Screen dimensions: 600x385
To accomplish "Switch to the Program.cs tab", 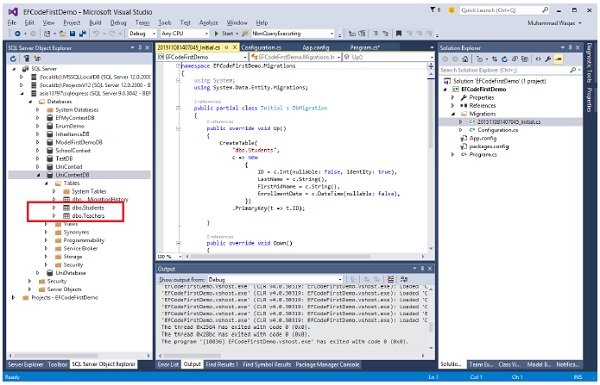I will (x=365, y=47).
